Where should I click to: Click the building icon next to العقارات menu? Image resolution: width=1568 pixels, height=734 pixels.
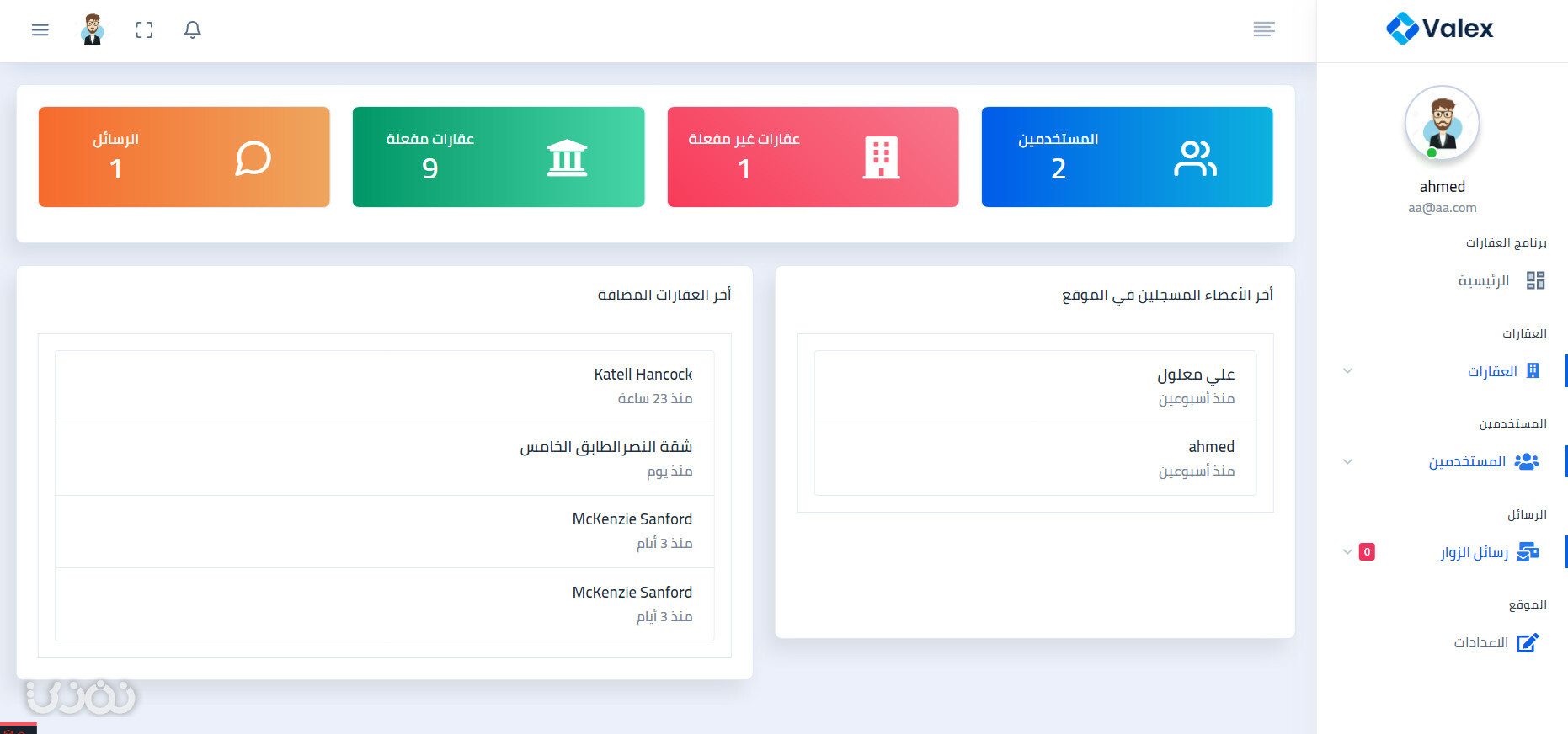coord(1533,371)
